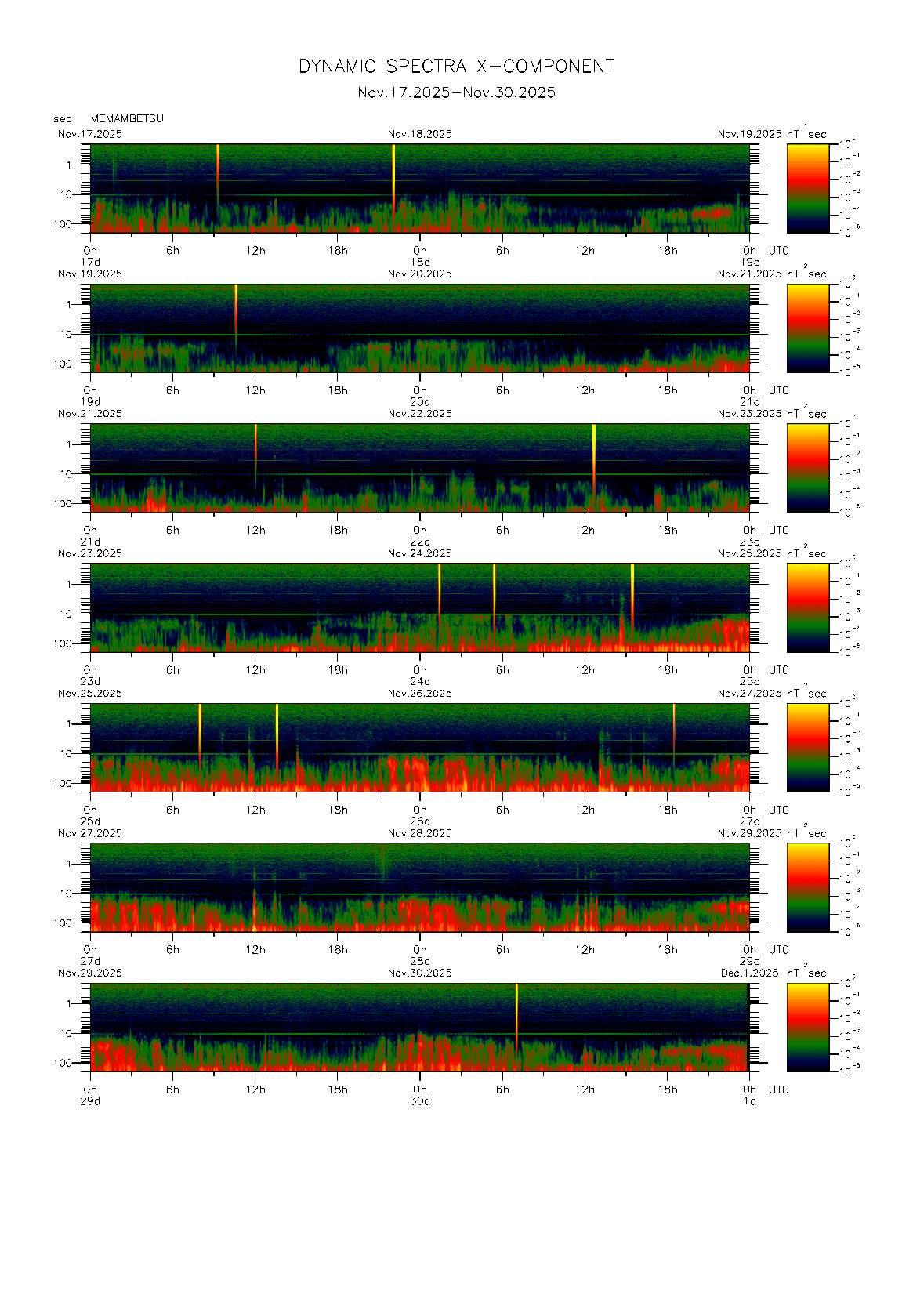The width and height of the screenshot is (913, 1316).
Task: Click the lone spike in the bottom spectrogram
Action: tap(516, 1011)
